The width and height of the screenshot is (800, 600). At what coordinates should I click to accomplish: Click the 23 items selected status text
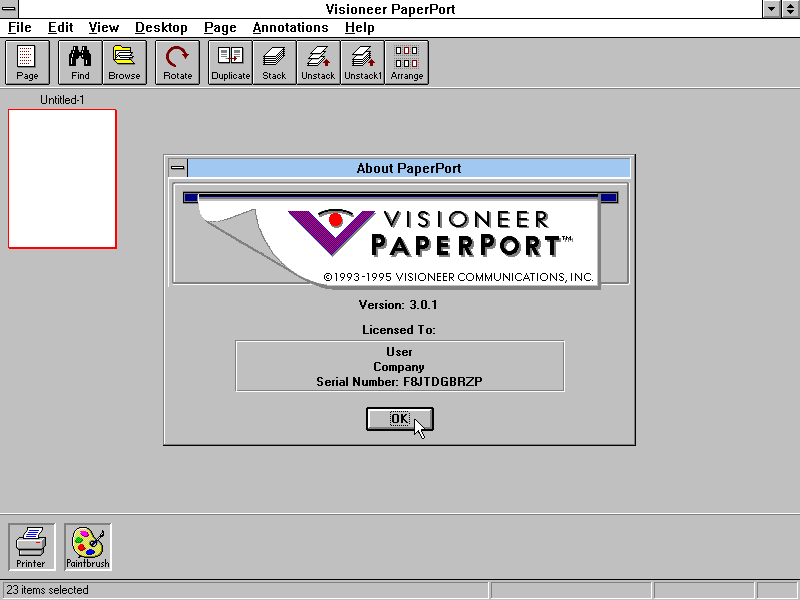[x=47, y=590]
